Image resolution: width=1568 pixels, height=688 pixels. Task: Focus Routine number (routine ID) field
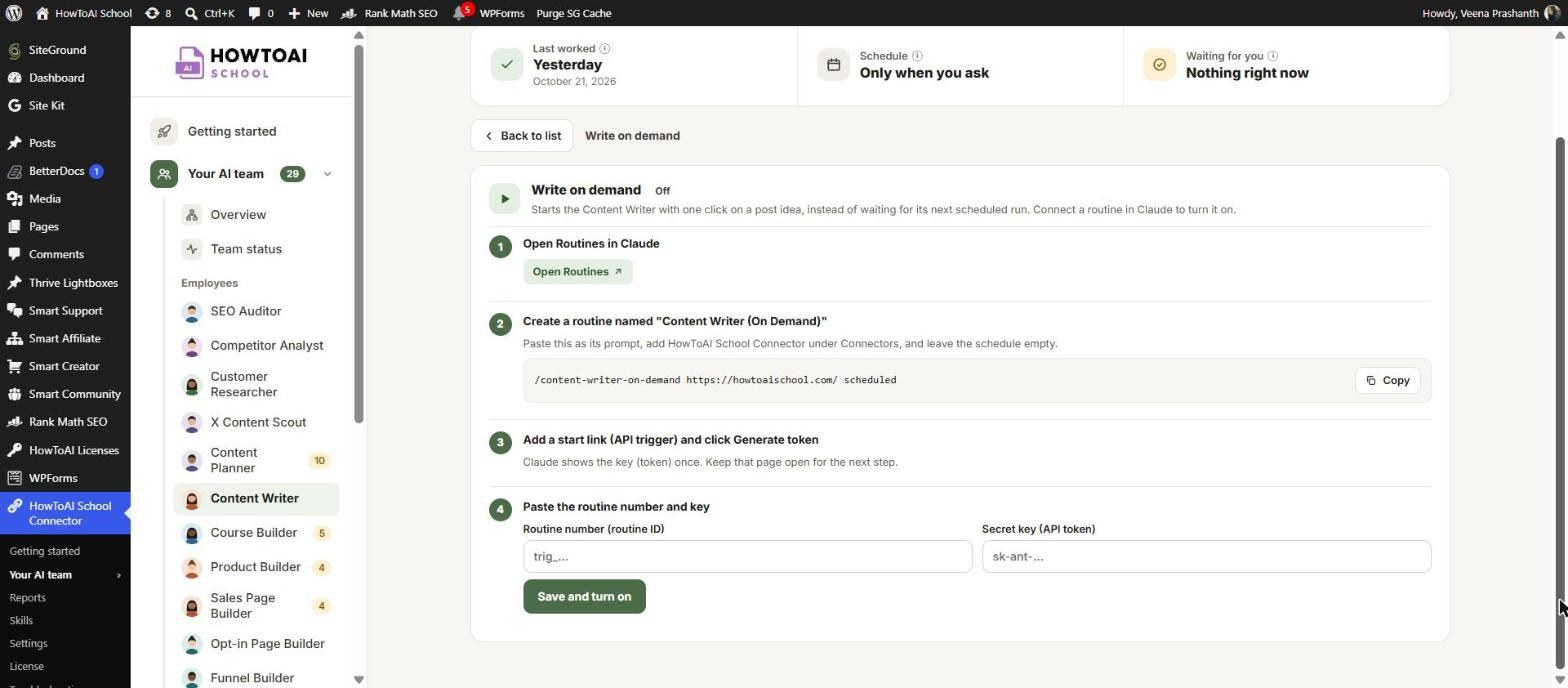[x=747, y=557]
